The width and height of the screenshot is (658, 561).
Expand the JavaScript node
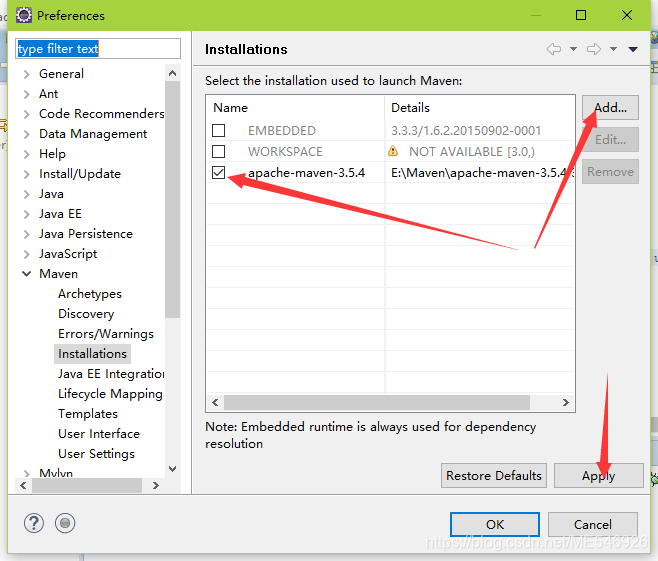26,254
